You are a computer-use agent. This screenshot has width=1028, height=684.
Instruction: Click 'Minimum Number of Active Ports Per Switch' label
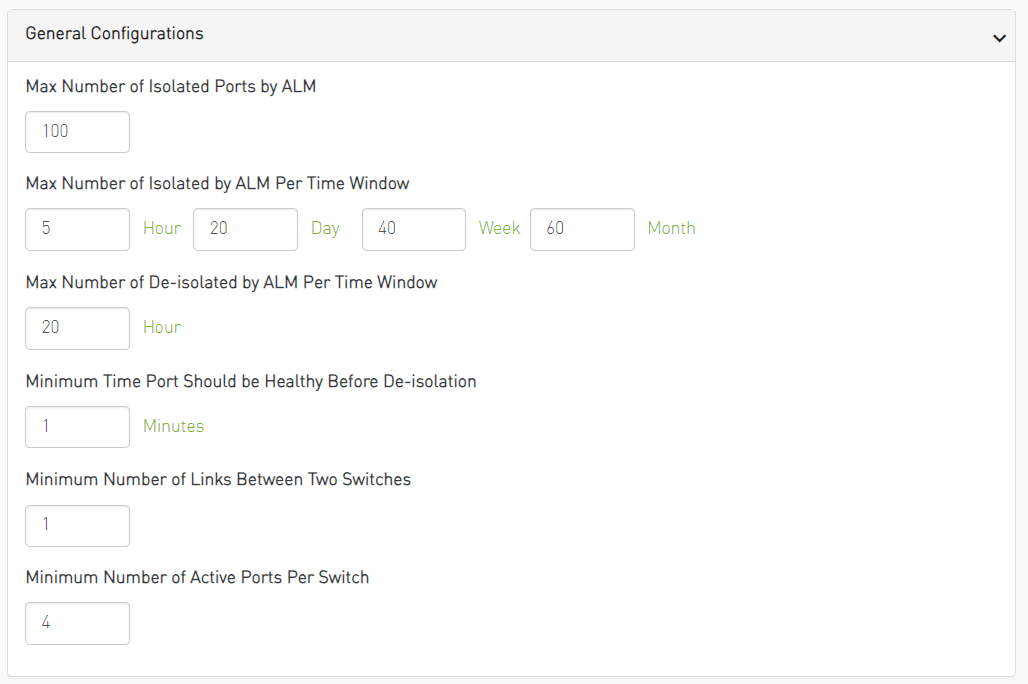[197, 578]
